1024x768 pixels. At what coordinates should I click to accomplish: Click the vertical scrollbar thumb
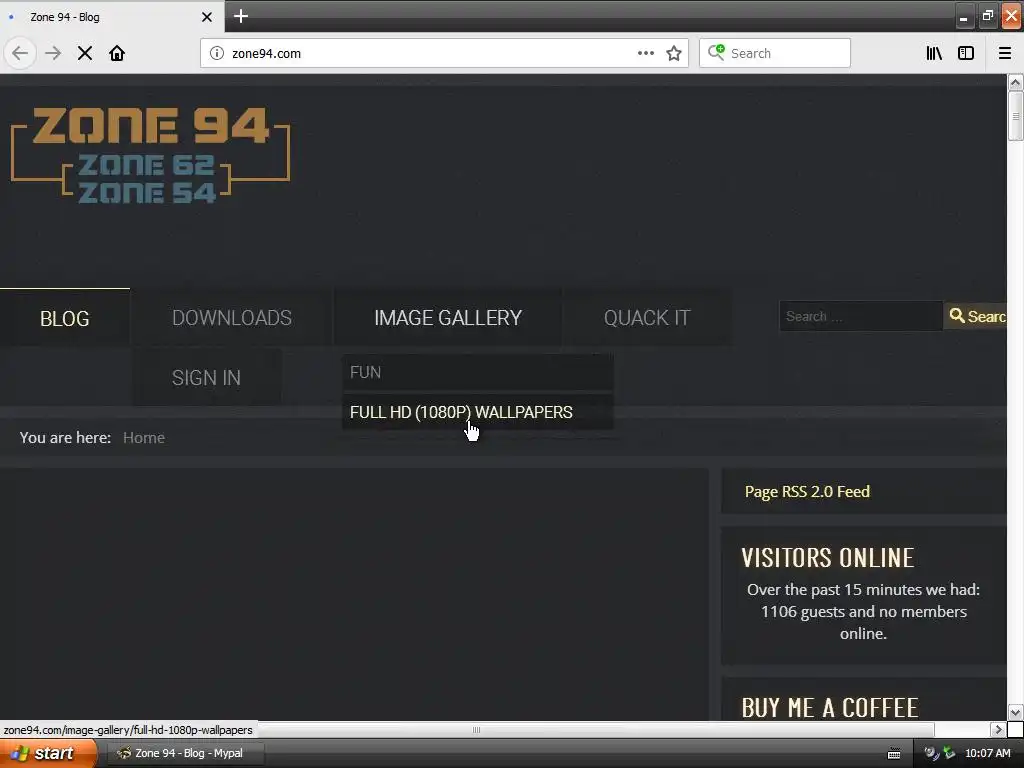(1015, 116)
